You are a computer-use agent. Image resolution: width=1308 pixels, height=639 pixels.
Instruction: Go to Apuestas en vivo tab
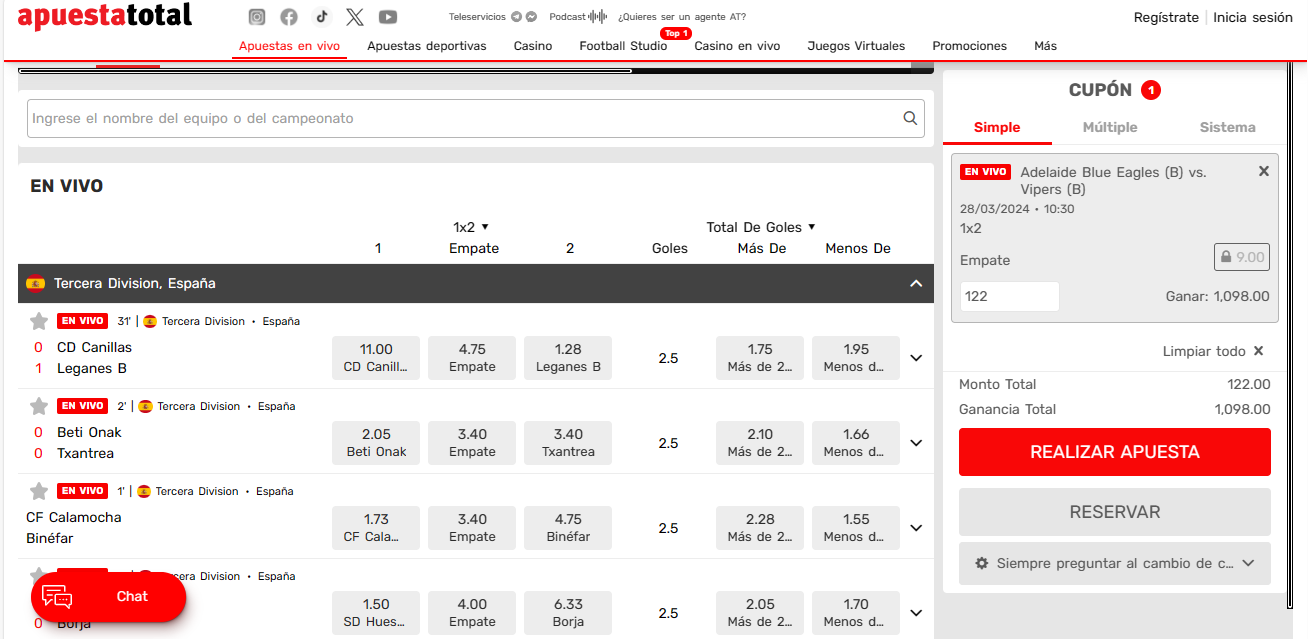pos(289,46)
